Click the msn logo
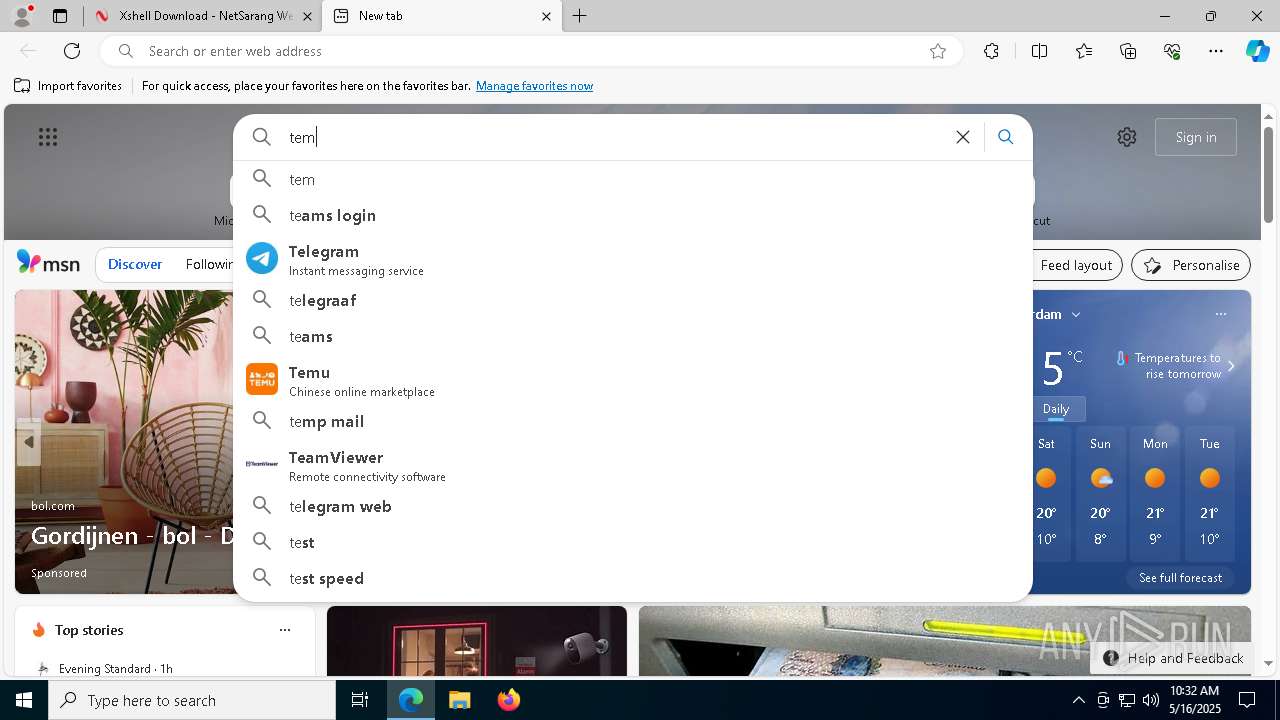This screenshot has width=1280, height=720. [x=48, y=263]
